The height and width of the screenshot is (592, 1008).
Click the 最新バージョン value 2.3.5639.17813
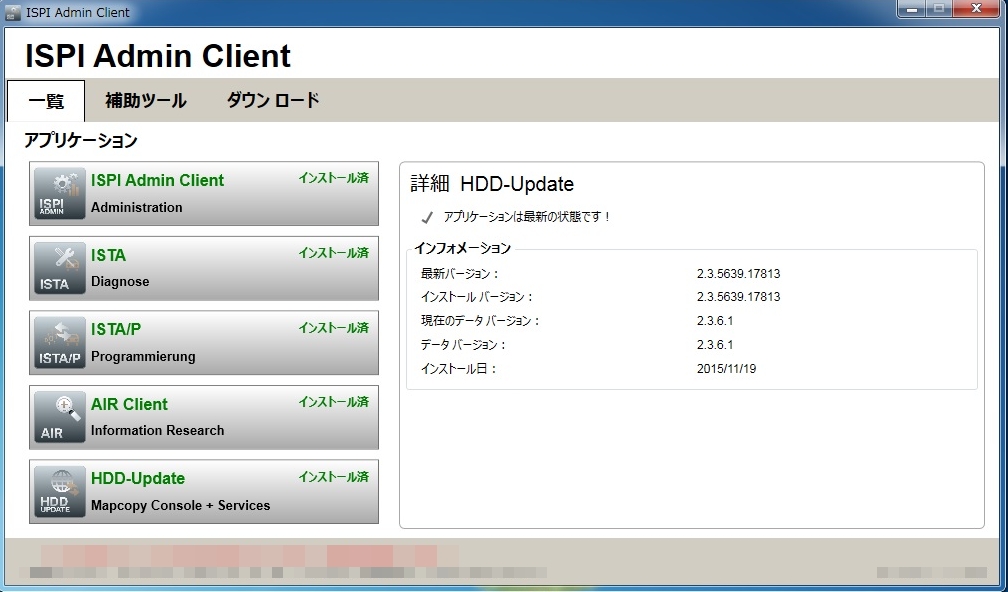pos(739,274)
